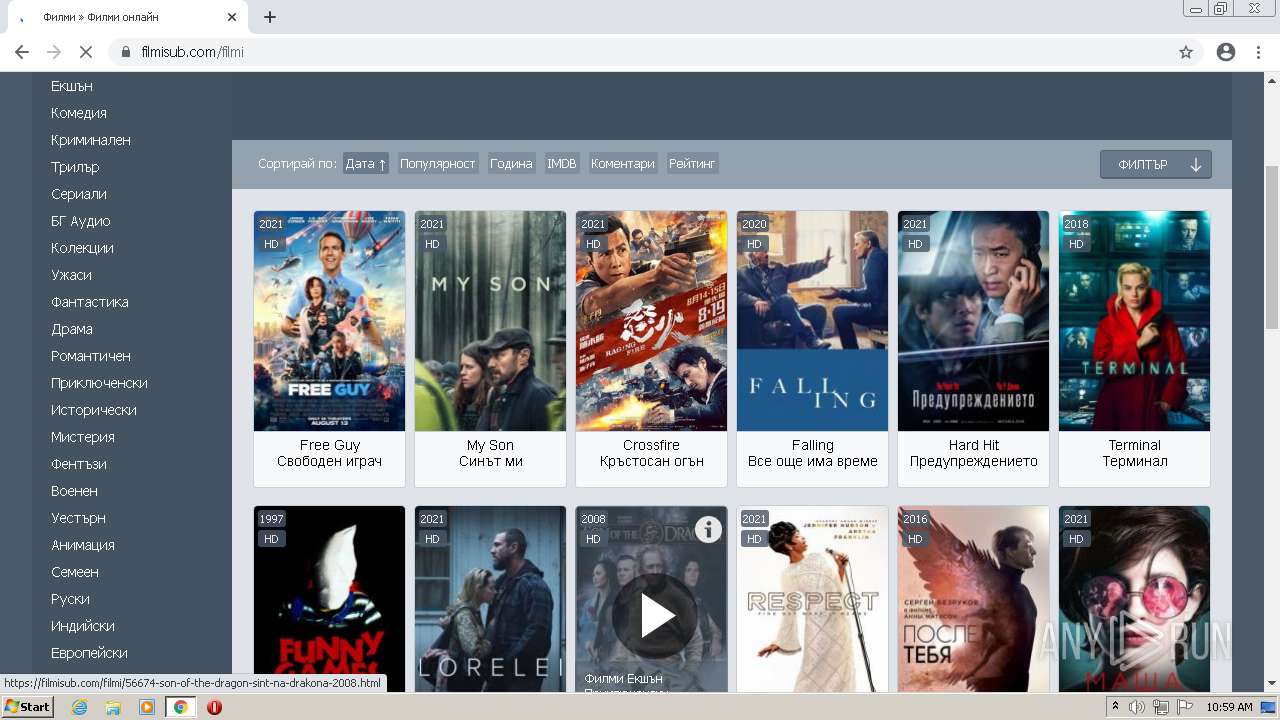Open Funny Games 1997 poster
This screenshot has height=720, width=1280.
[329, 599]
